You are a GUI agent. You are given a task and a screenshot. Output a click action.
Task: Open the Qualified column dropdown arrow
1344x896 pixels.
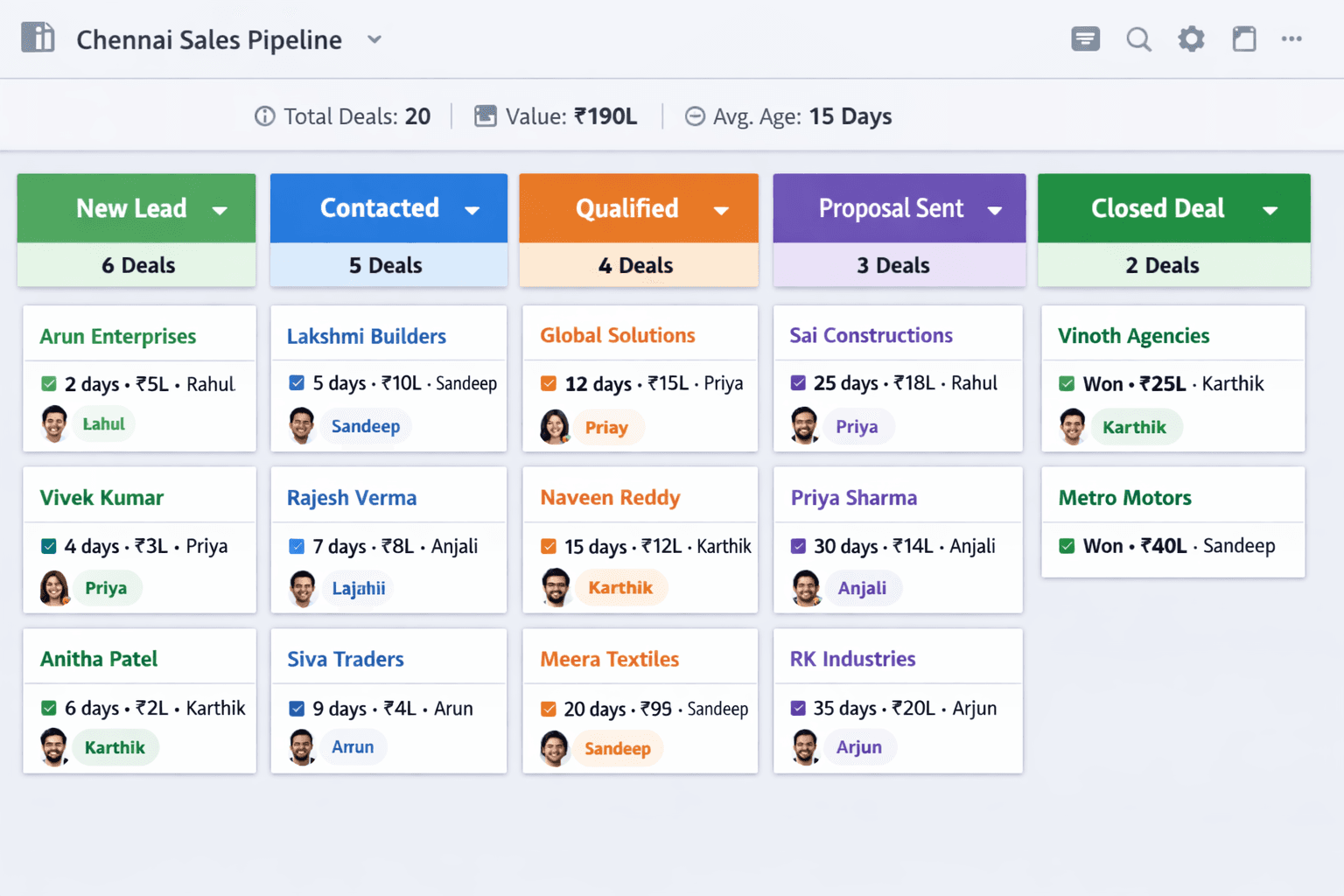click(x=722, y=210)
